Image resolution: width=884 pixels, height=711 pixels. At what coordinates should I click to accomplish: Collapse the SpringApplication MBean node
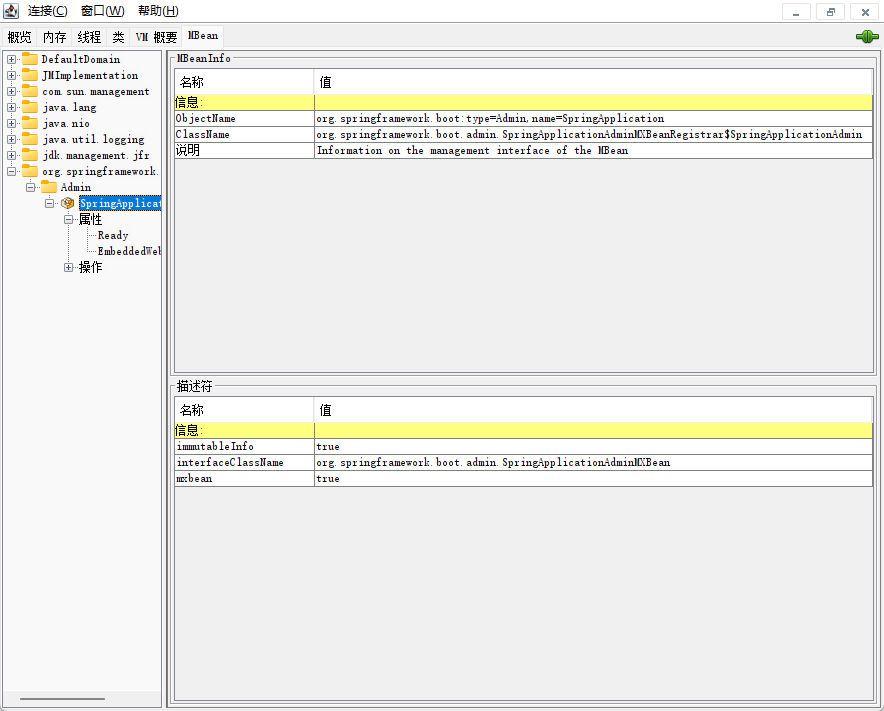coord(50,203)
